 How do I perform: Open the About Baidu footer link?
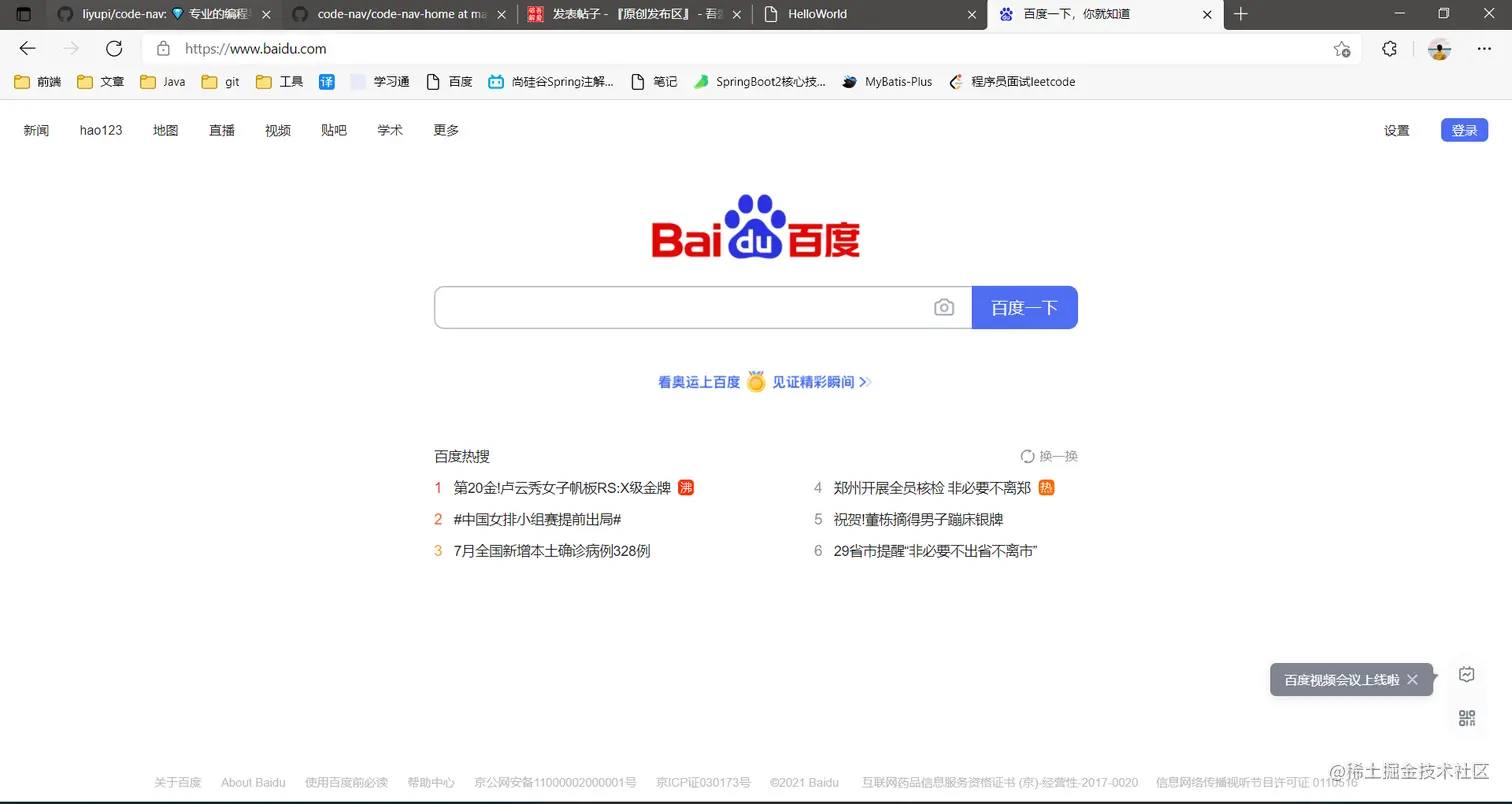tap(253, 782)
